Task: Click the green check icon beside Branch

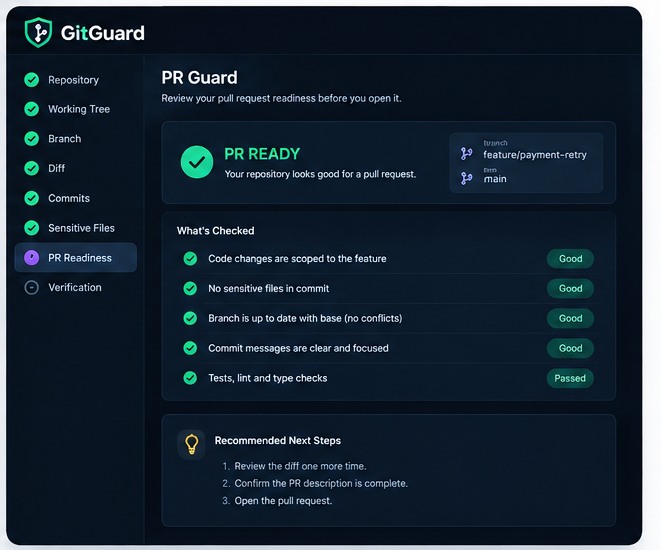Action: tap(32, 139)
